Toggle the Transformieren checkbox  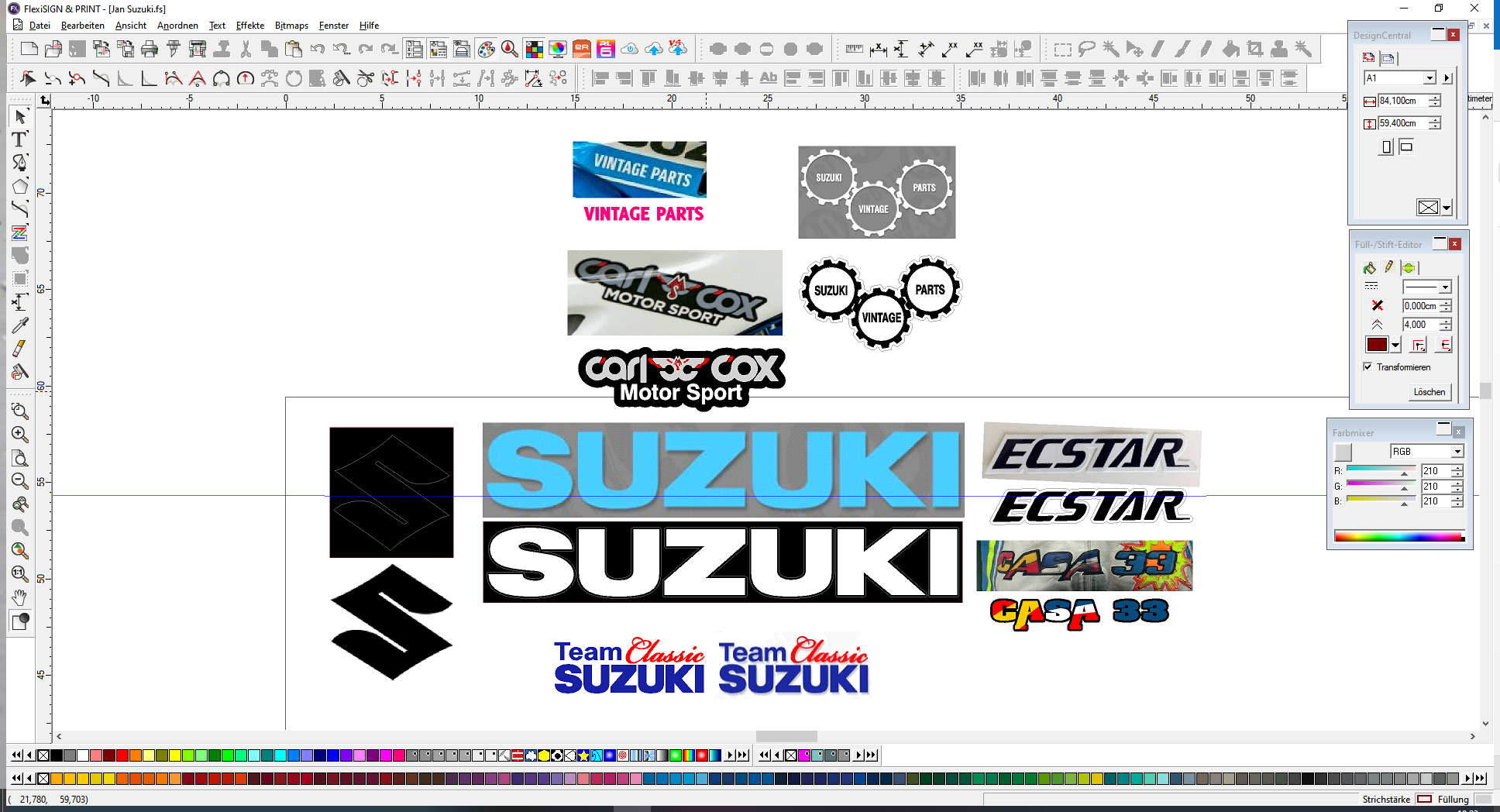[x=1368, y=367]
